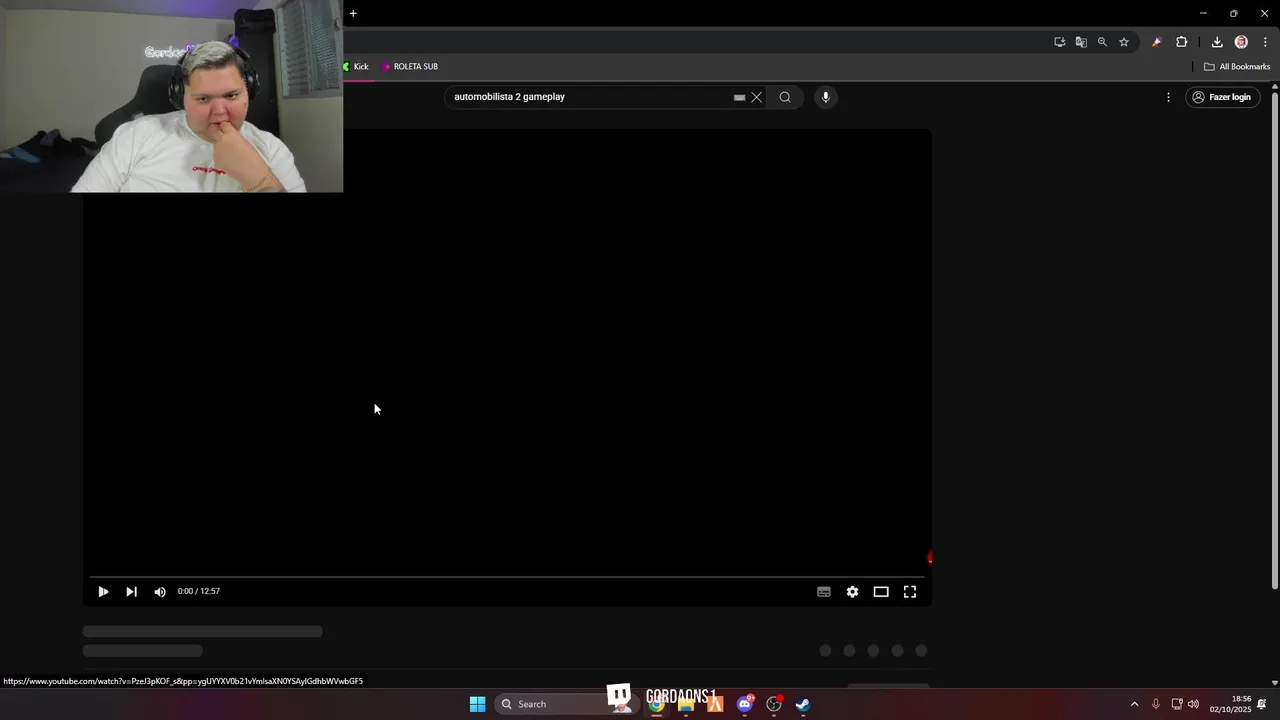
Task: Open the Extensions puzzle menu
Action: tap(1182, 42)
